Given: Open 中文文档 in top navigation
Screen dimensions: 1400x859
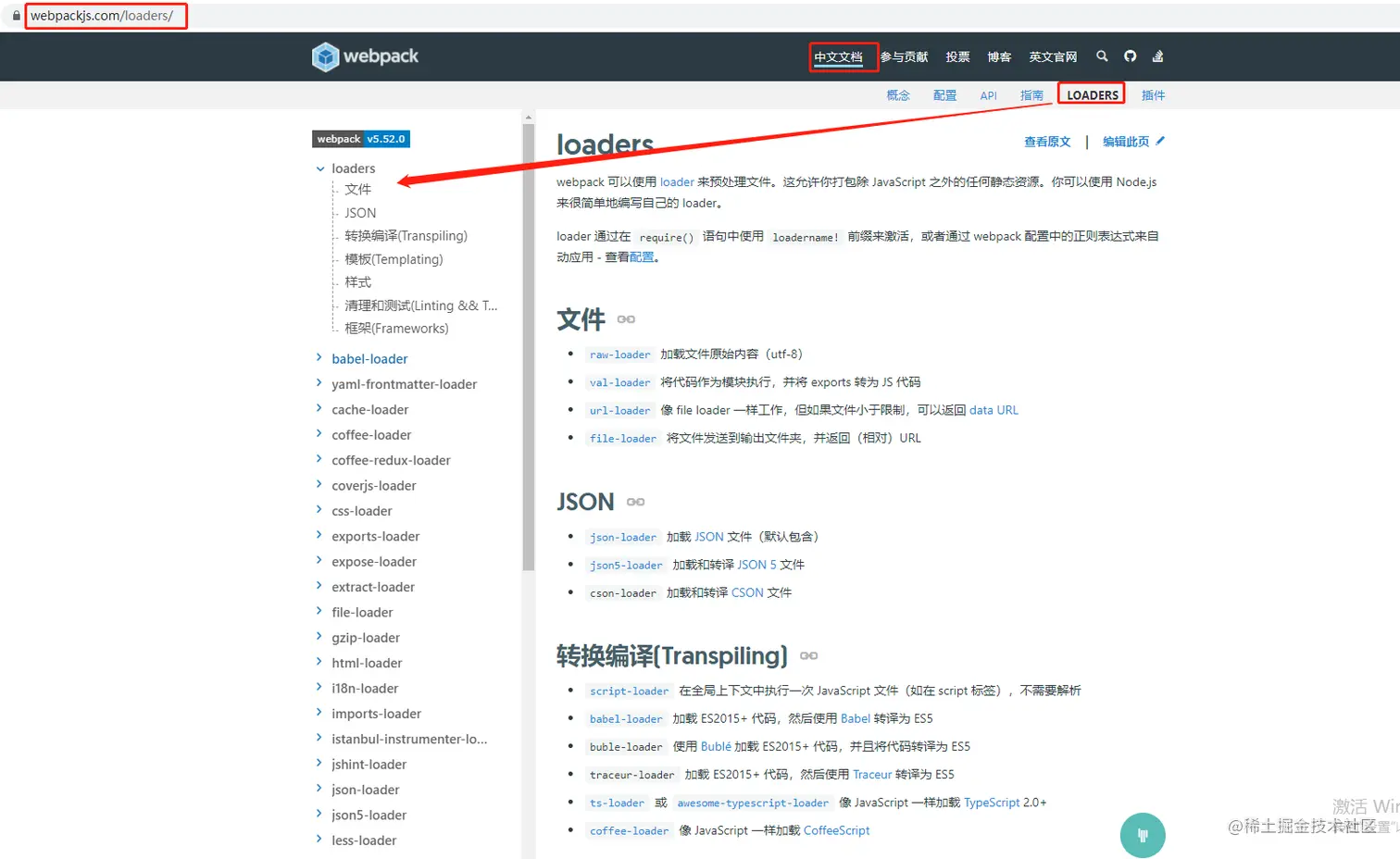Looking at the screenshot, I should point(838,57).
